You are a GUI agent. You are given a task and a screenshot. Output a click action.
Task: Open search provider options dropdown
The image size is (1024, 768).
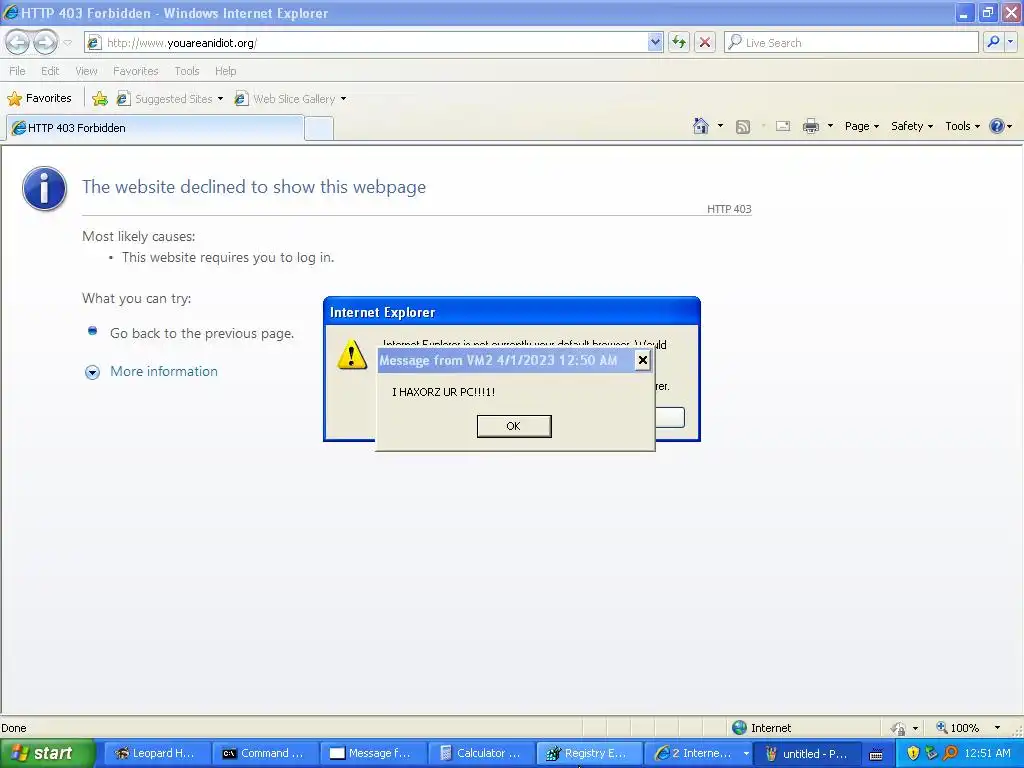[x=1010, y=42]
